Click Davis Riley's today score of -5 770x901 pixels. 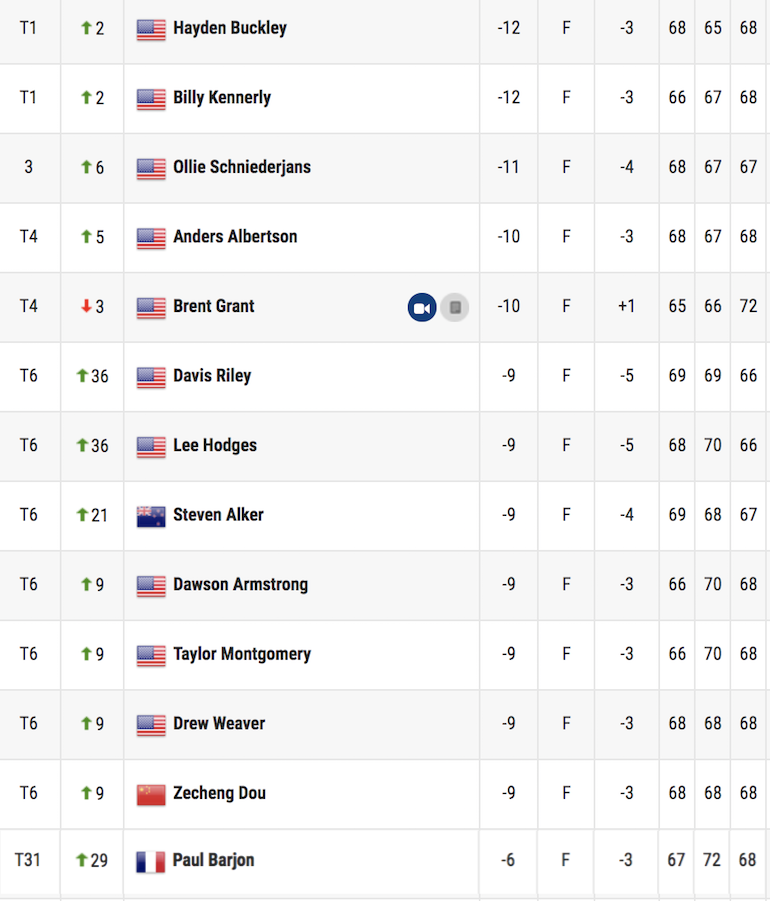[626, 376]
